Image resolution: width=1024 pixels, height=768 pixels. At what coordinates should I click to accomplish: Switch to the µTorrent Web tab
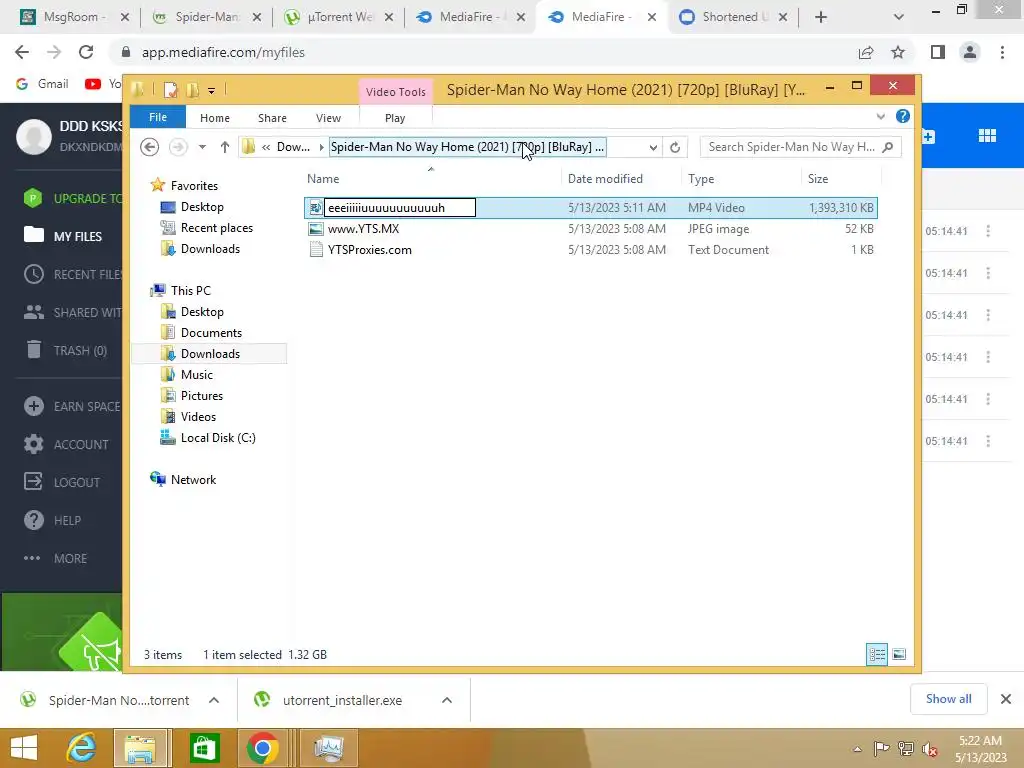(339, 17)
